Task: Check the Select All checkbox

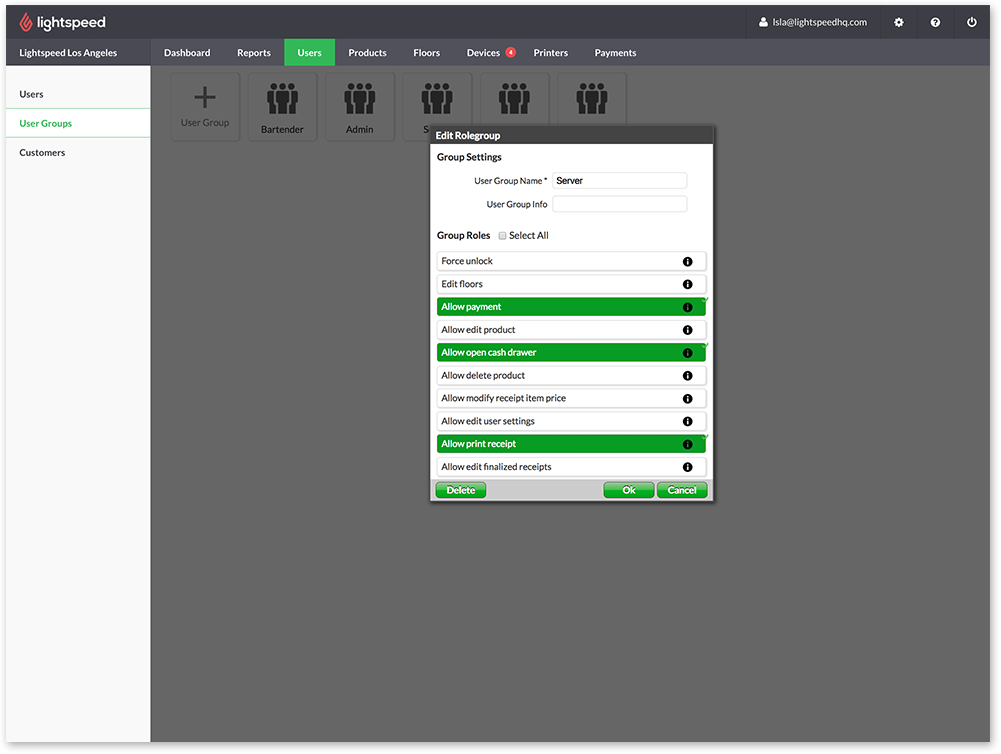Action: click(x=503, y=236)
